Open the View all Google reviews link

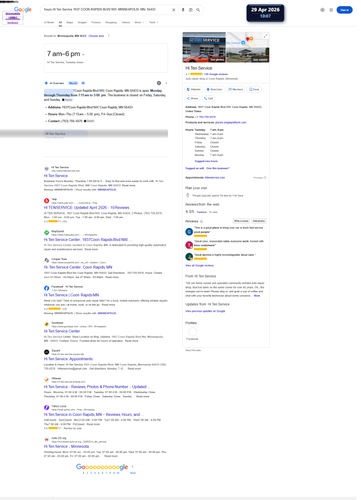pyautogui.click(x=199, y=265)
